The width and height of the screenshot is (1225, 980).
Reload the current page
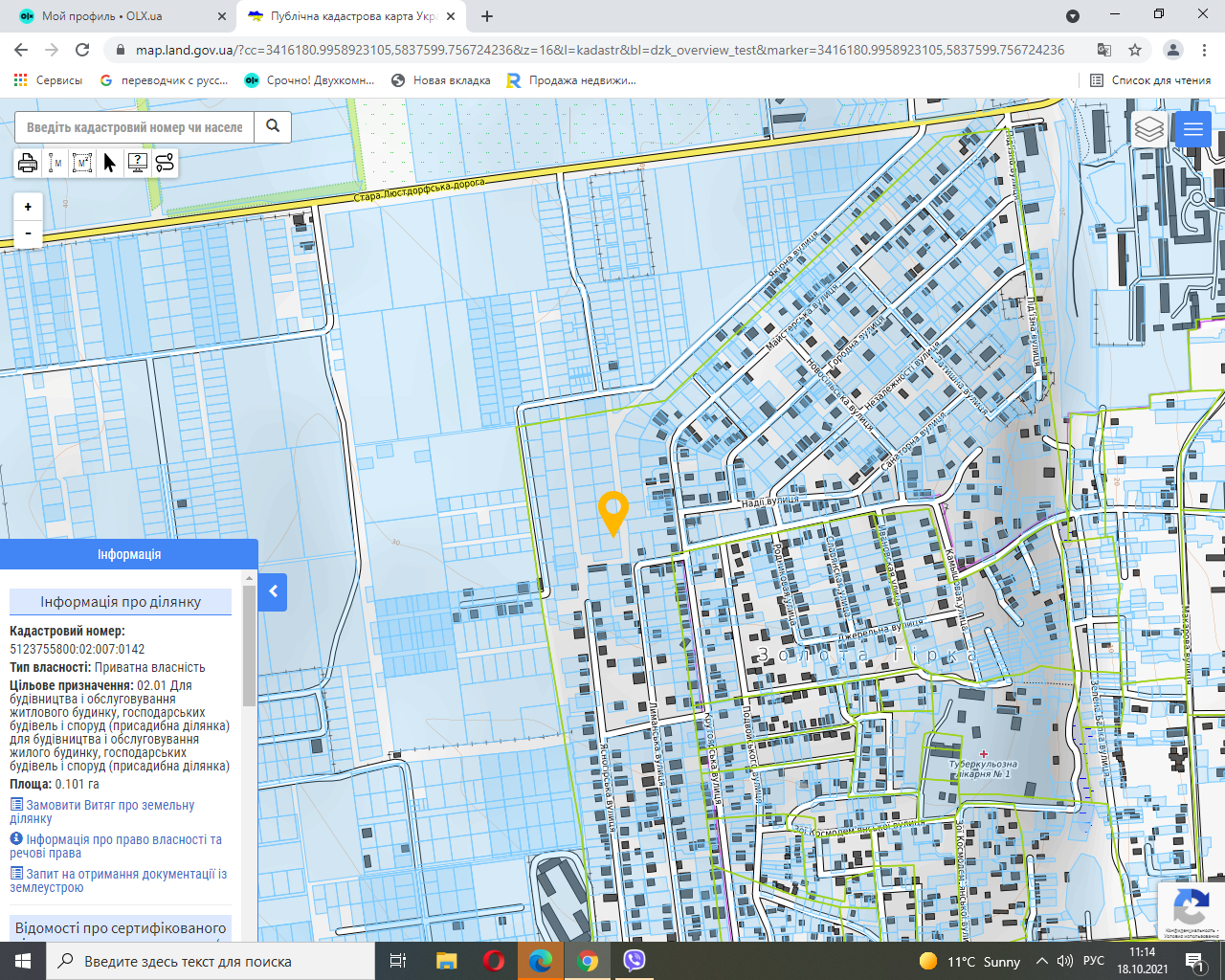tap(82, 50)
